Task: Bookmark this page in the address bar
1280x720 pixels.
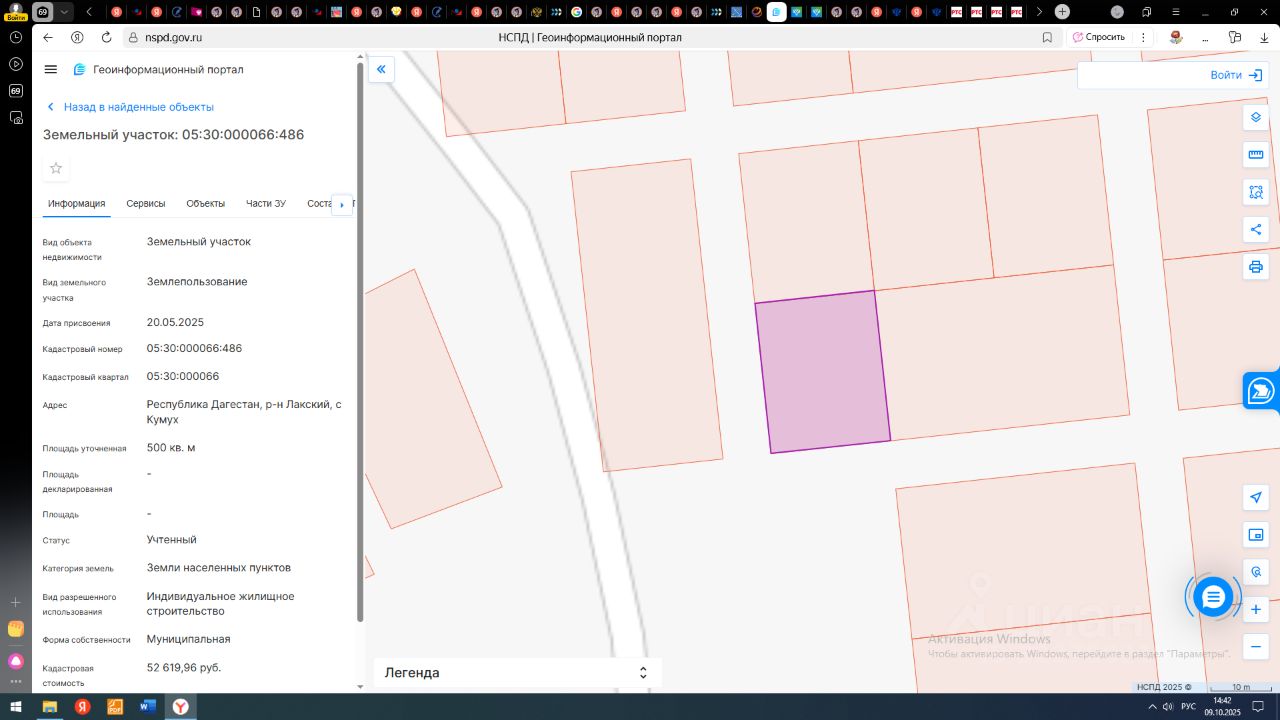Action: (1047, 37)
